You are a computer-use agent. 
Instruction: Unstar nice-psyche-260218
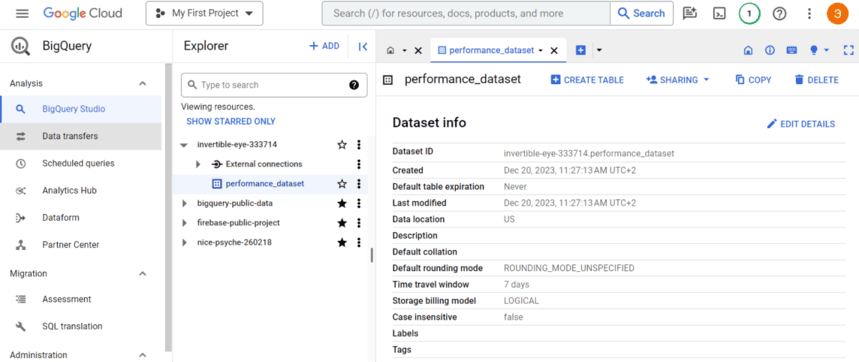(342, 242)
